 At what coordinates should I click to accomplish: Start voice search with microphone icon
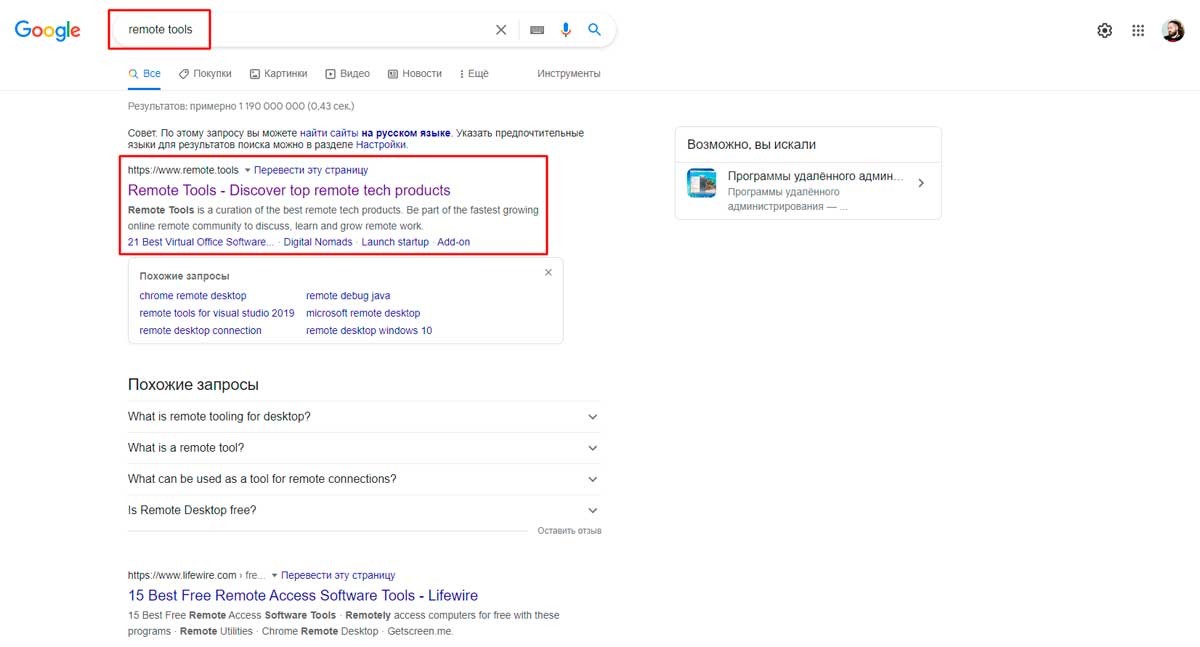click(x=566, y=30)
